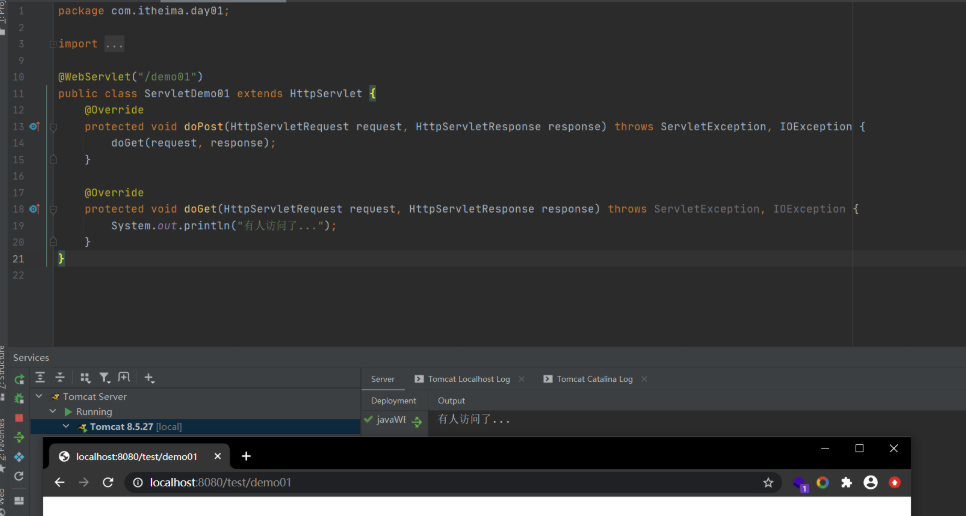The width and height of the screenshot is (966, 516).
Task: Click Deploy All icon in Services sidebar
Action: [19, 437]
